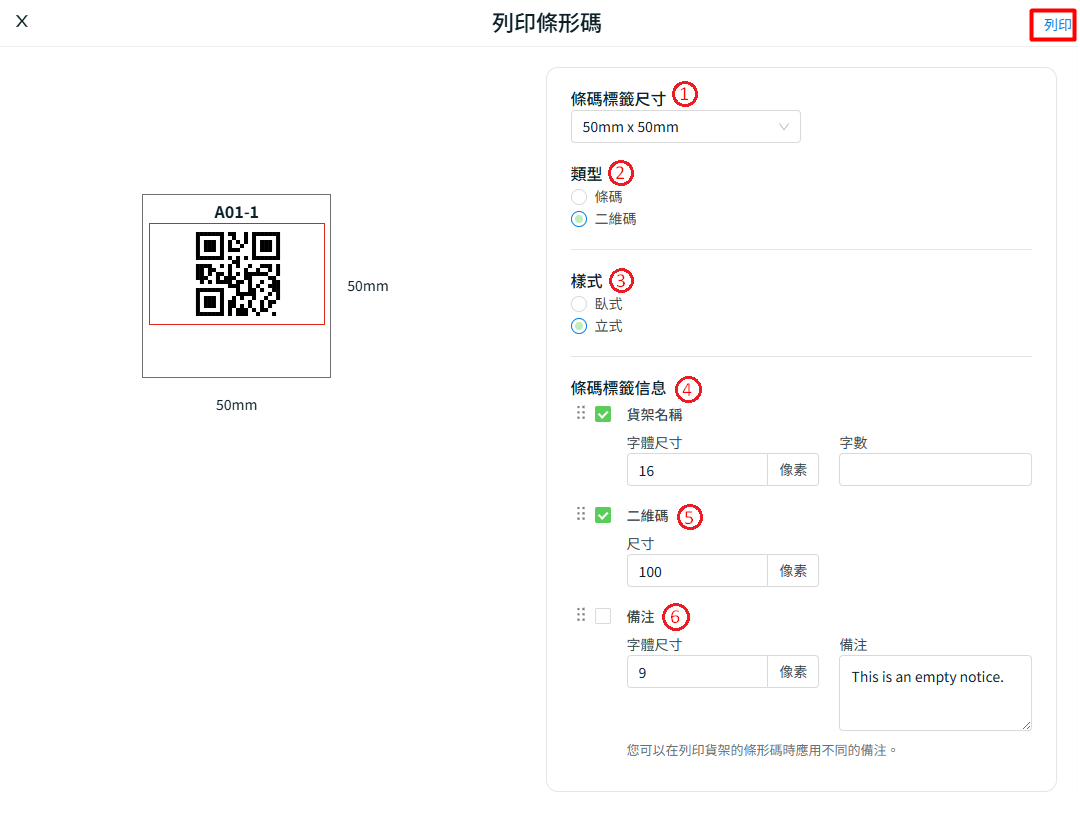Click drag handle icon beside 二維碼

pyautogui.click(x=581, y=514)
